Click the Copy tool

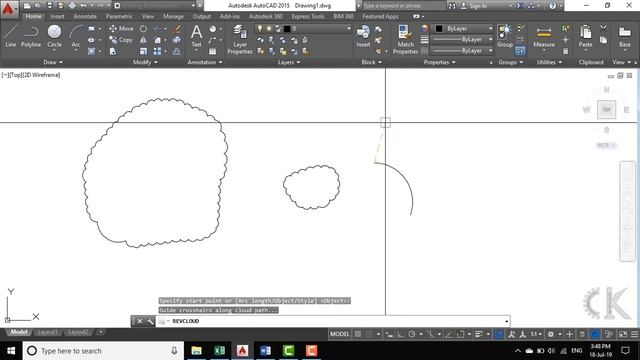[x=121, y=40]
